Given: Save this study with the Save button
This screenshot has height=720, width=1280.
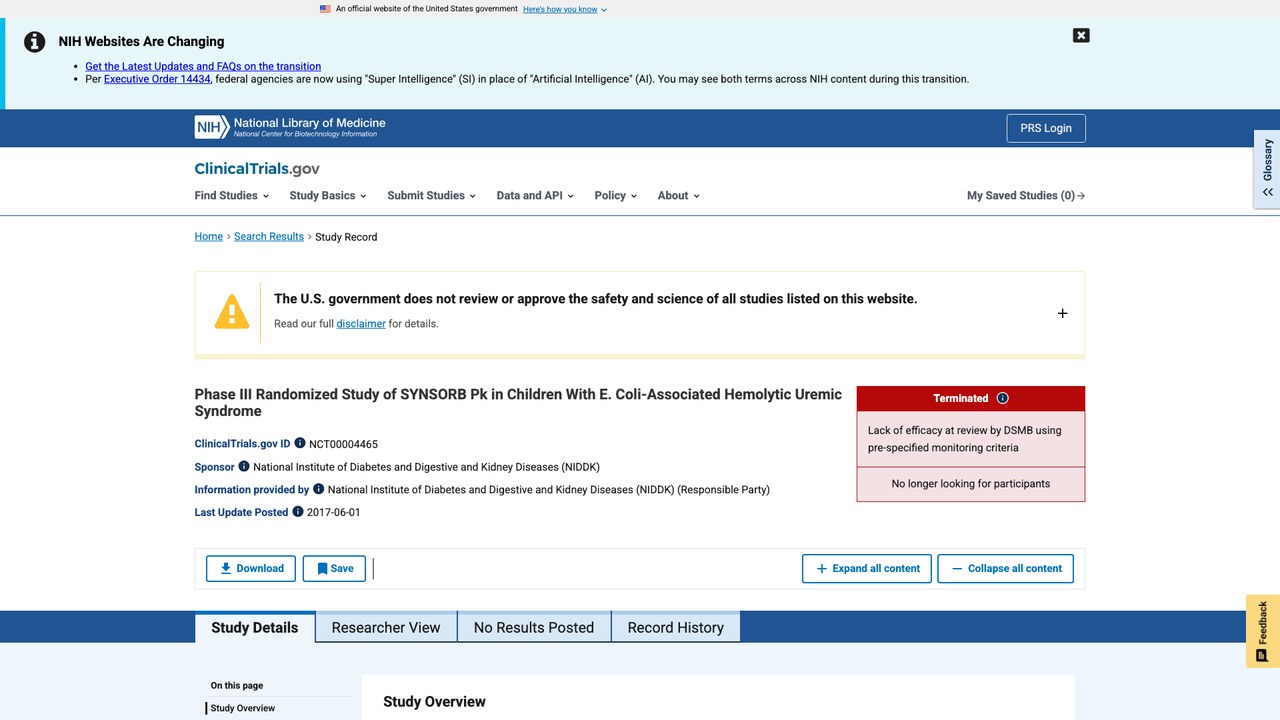Looking at the screenshot, I should [x=334, y=568].
